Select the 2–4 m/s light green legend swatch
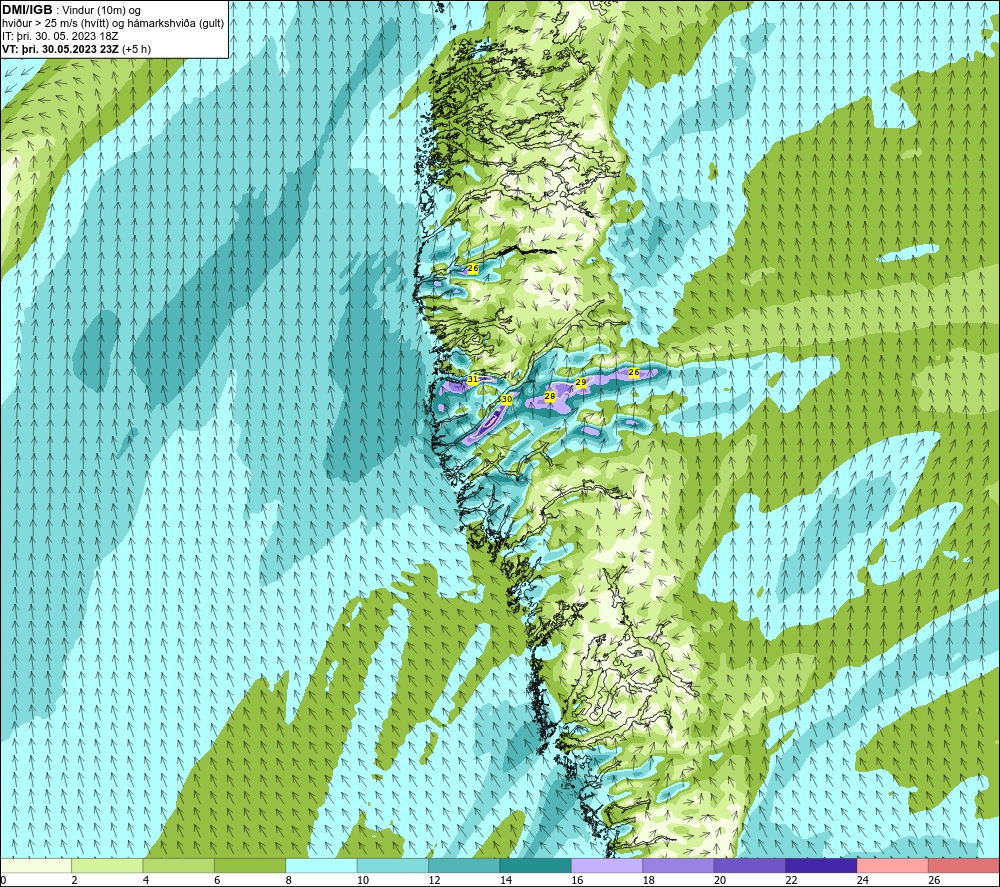 [x=107, y=865]
